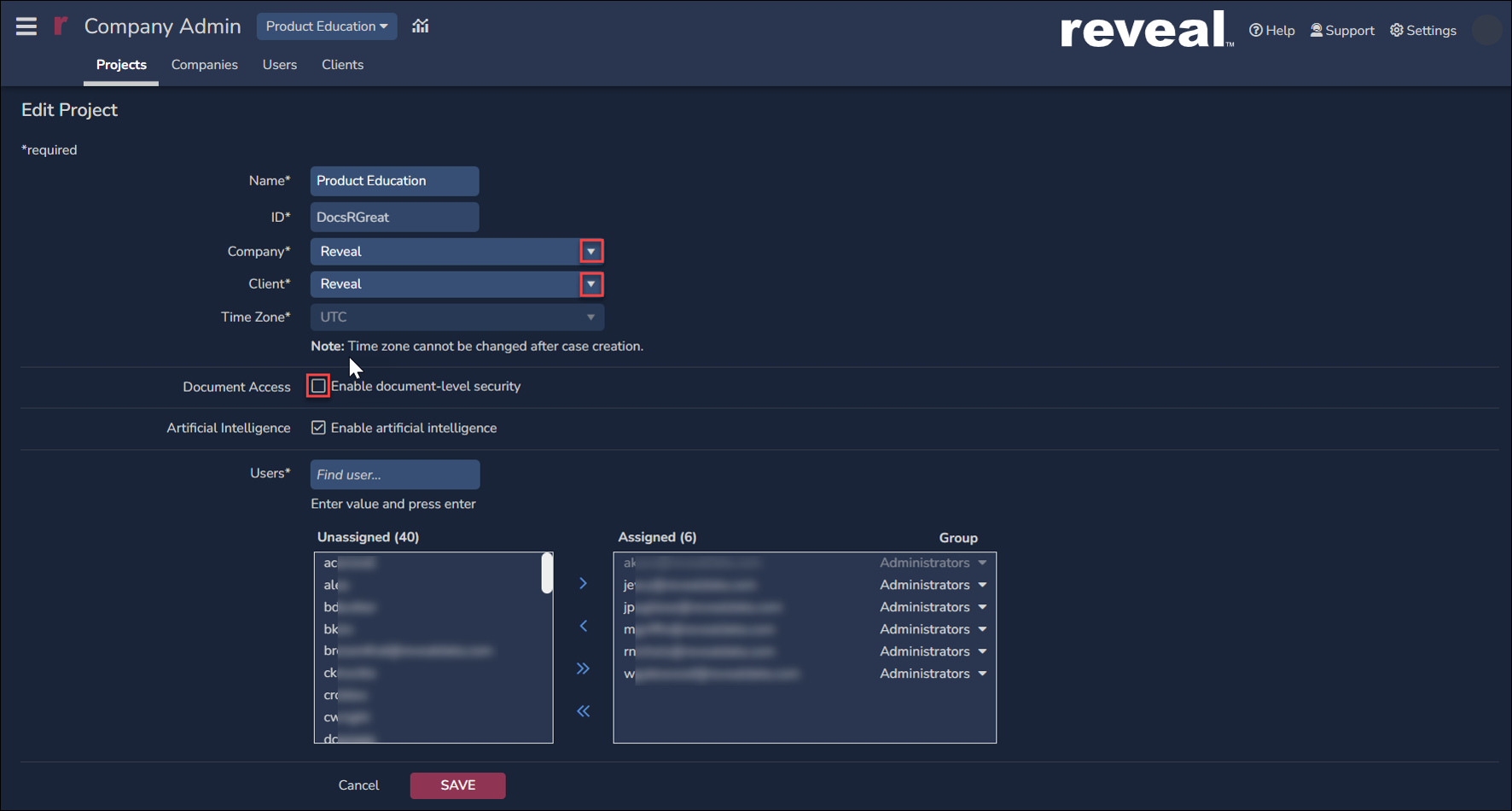Select assigned user starting 'w'
The image size is (1512, 811).
(x=712, y=674)
